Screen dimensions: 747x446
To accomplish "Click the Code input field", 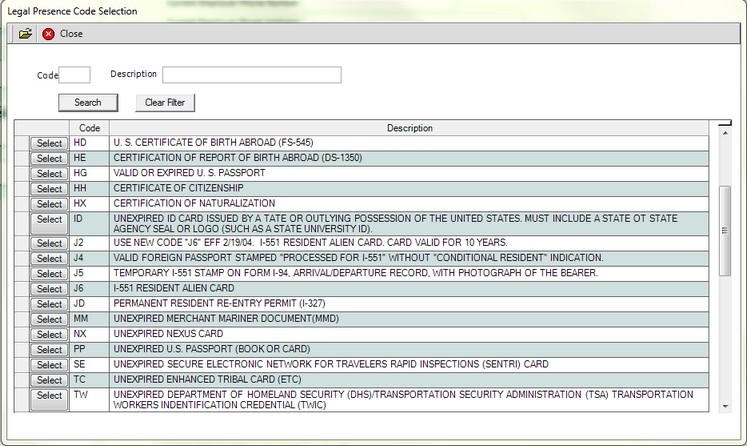I will [x=75, y=75].
